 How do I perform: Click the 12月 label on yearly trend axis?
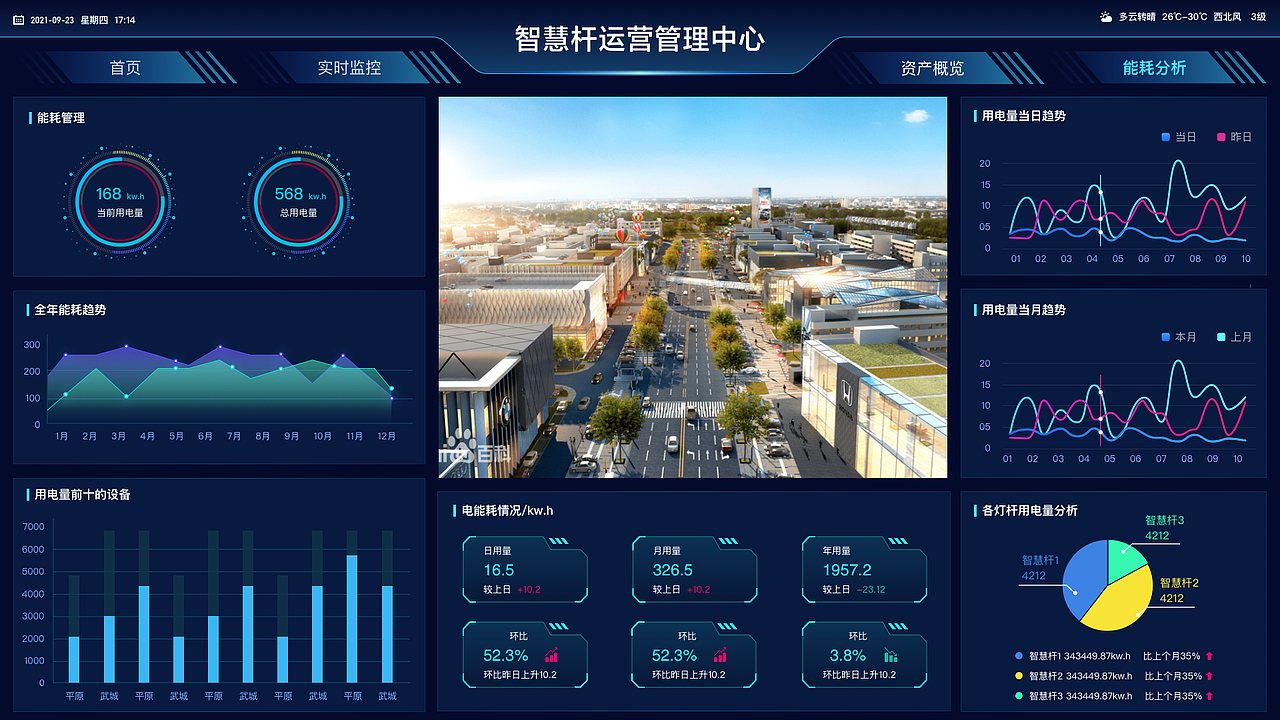click(x=387, y=436)
